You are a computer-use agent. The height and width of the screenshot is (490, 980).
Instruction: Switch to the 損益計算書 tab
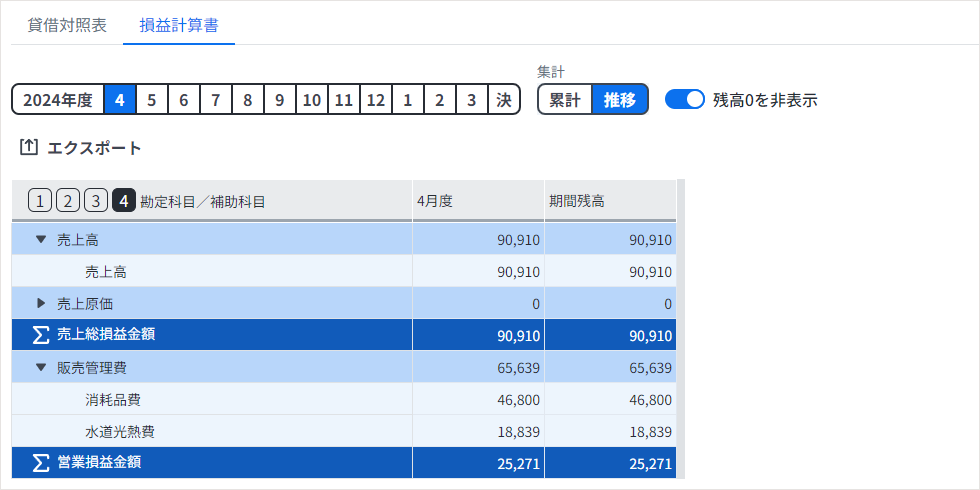tap(179, 25)
